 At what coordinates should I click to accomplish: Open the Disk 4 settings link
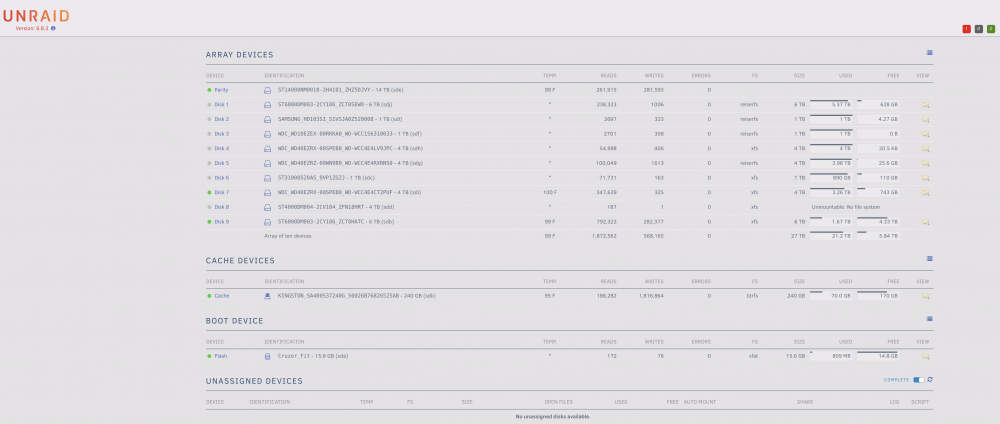tap(221, 149)
